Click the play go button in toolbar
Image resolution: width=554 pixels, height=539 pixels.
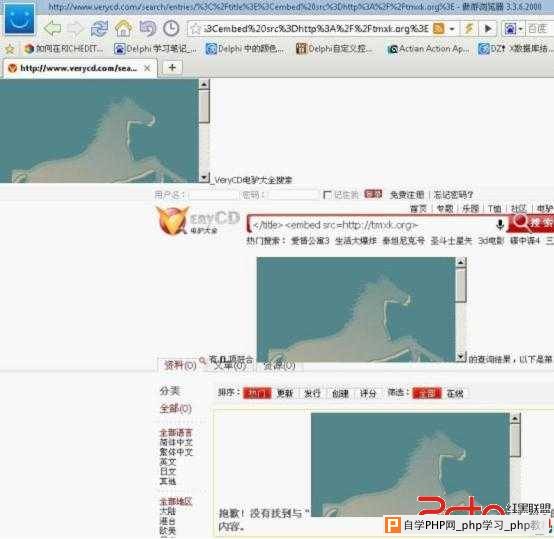click(488, 28)
